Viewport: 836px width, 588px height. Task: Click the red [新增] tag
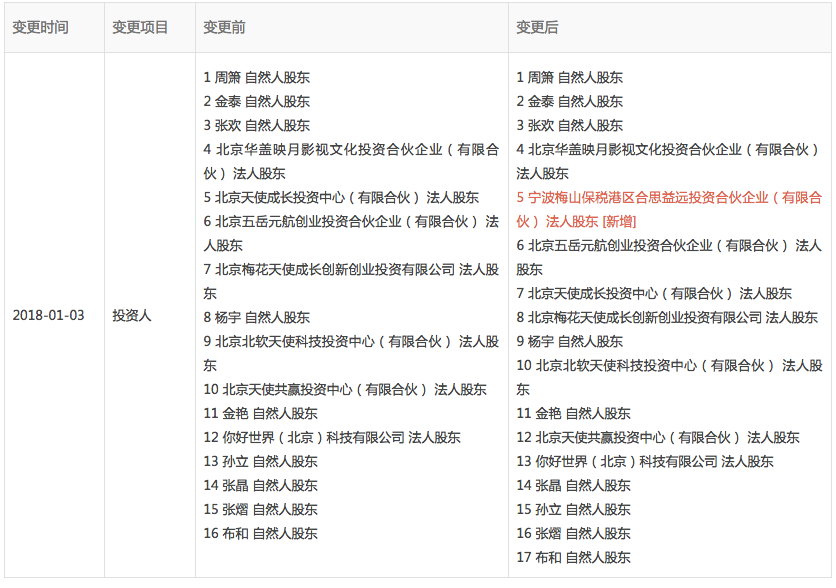pos(619,221)
